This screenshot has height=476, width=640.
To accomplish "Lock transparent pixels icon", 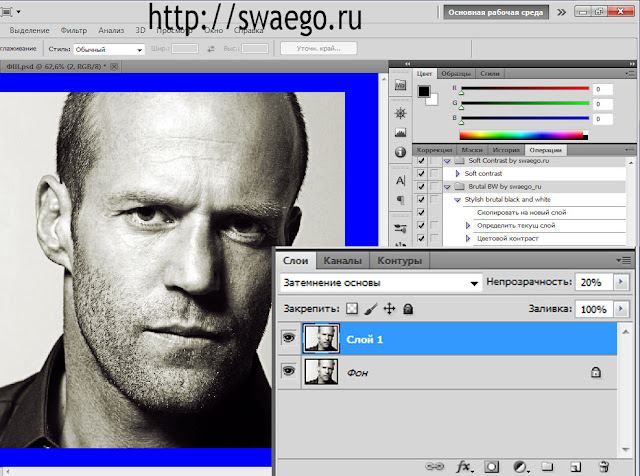I will 351,309.
